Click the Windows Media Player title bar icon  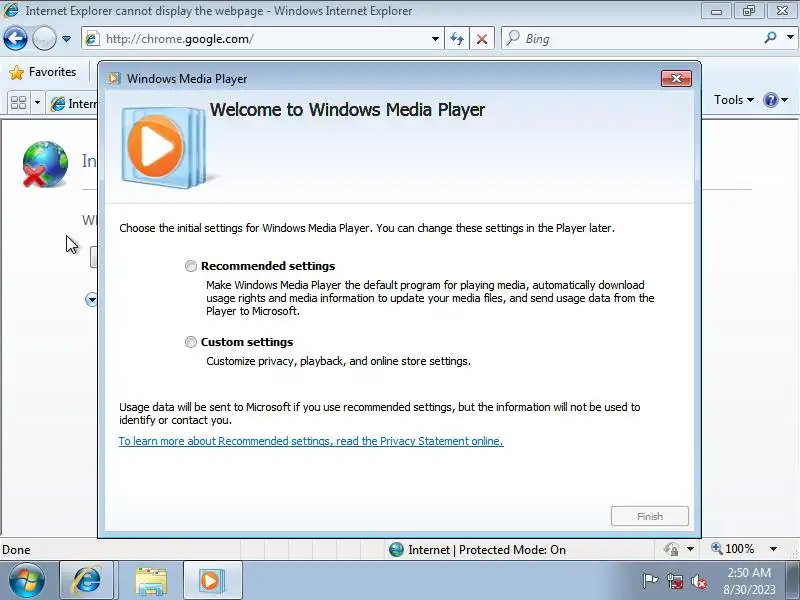tap(114, 79)
